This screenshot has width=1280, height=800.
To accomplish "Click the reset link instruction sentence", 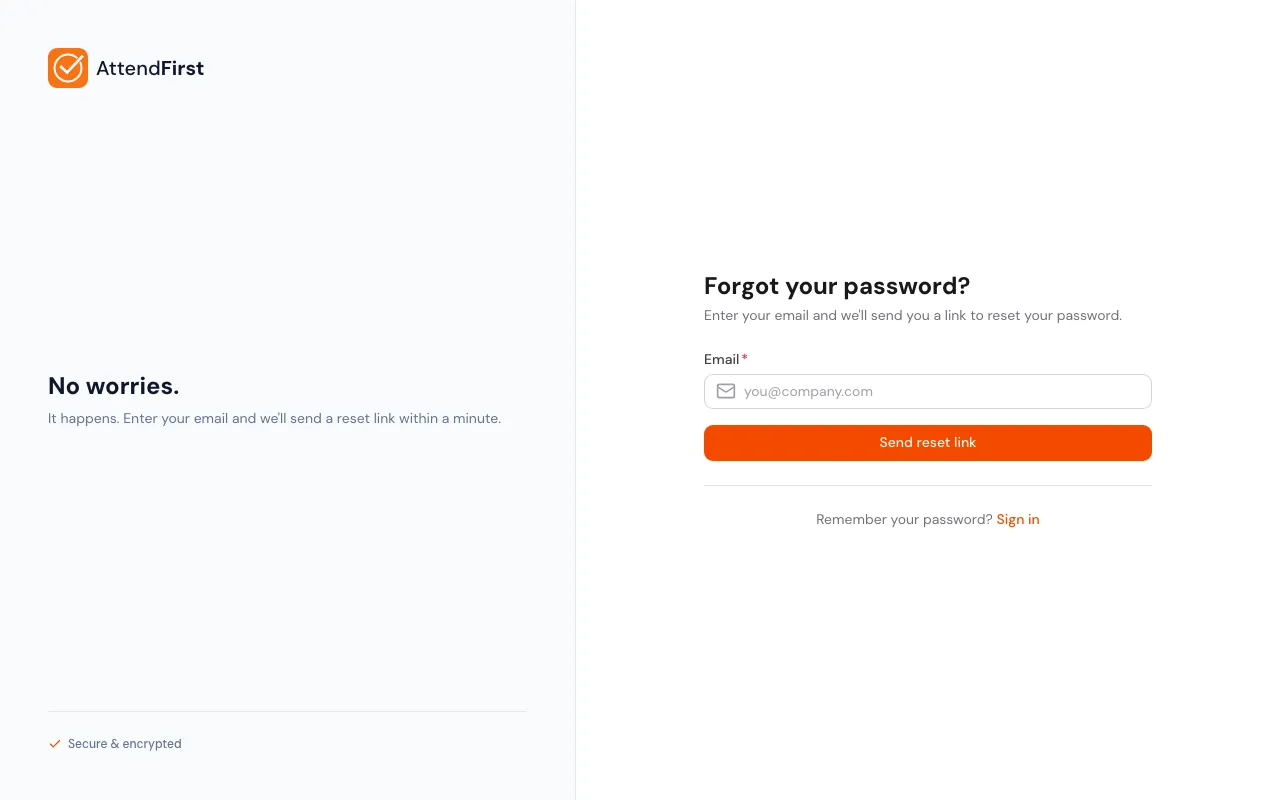I will click(x=912, y=315).
